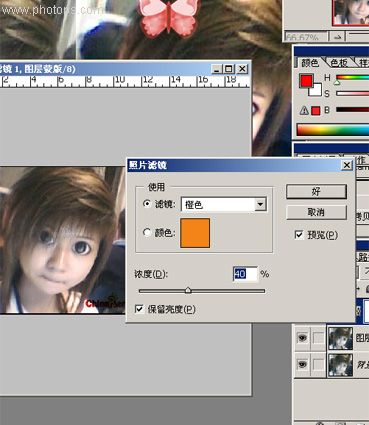
Task: Select the bottom layer thumbnail
Action: pos(340,365)
